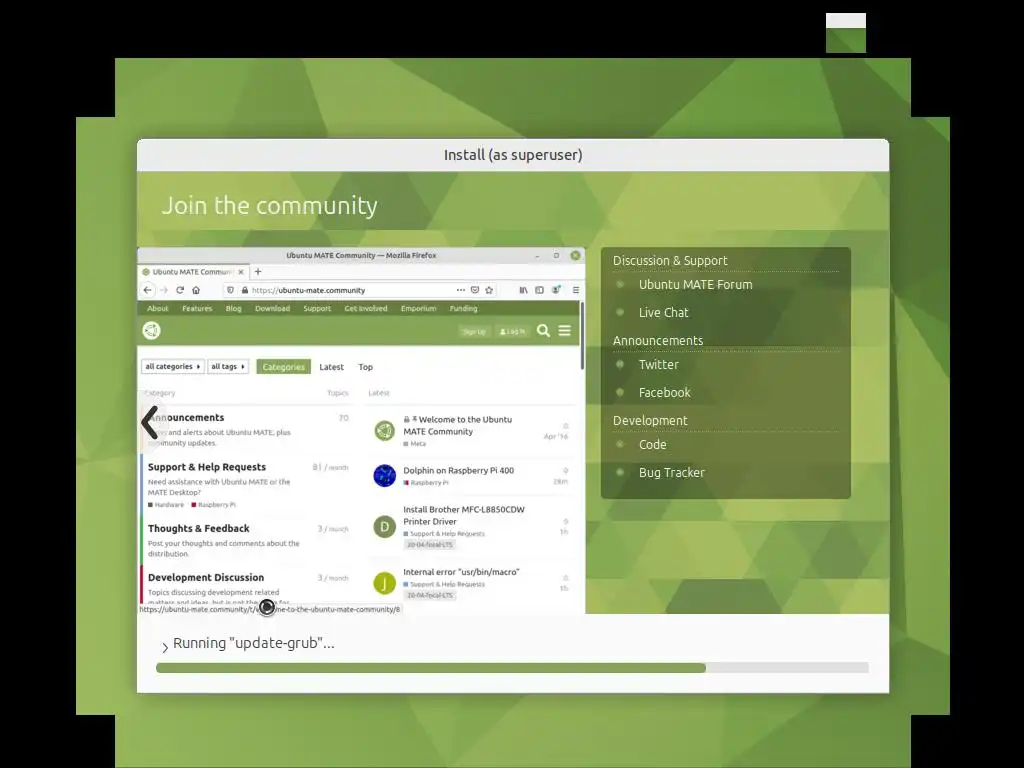Click the Firefox account icon
1024x768 pixels.
click(x=556, y=290)
